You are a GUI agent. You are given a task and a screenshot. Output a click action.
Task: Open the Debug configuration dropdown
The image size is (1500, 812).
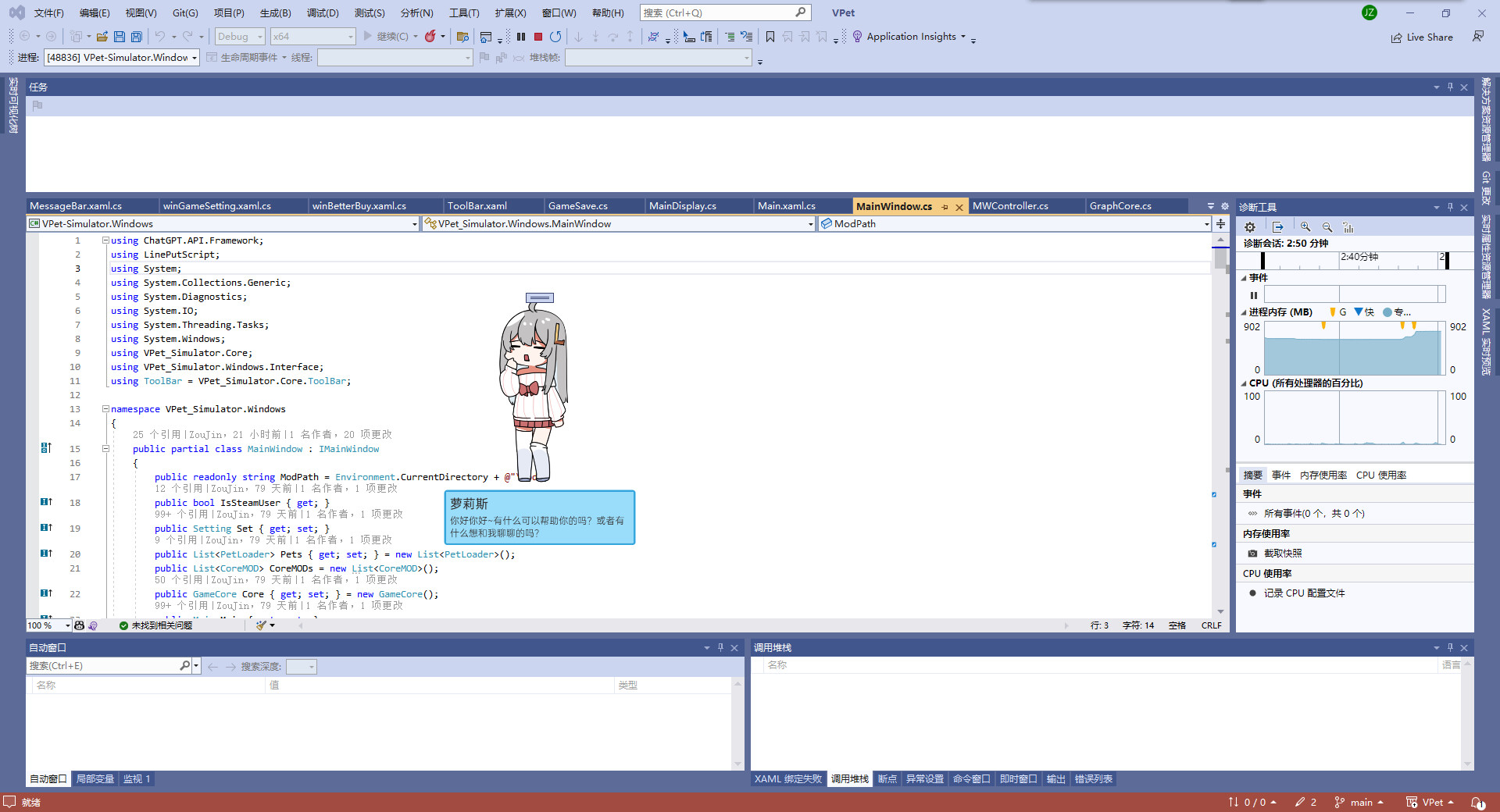239,36
